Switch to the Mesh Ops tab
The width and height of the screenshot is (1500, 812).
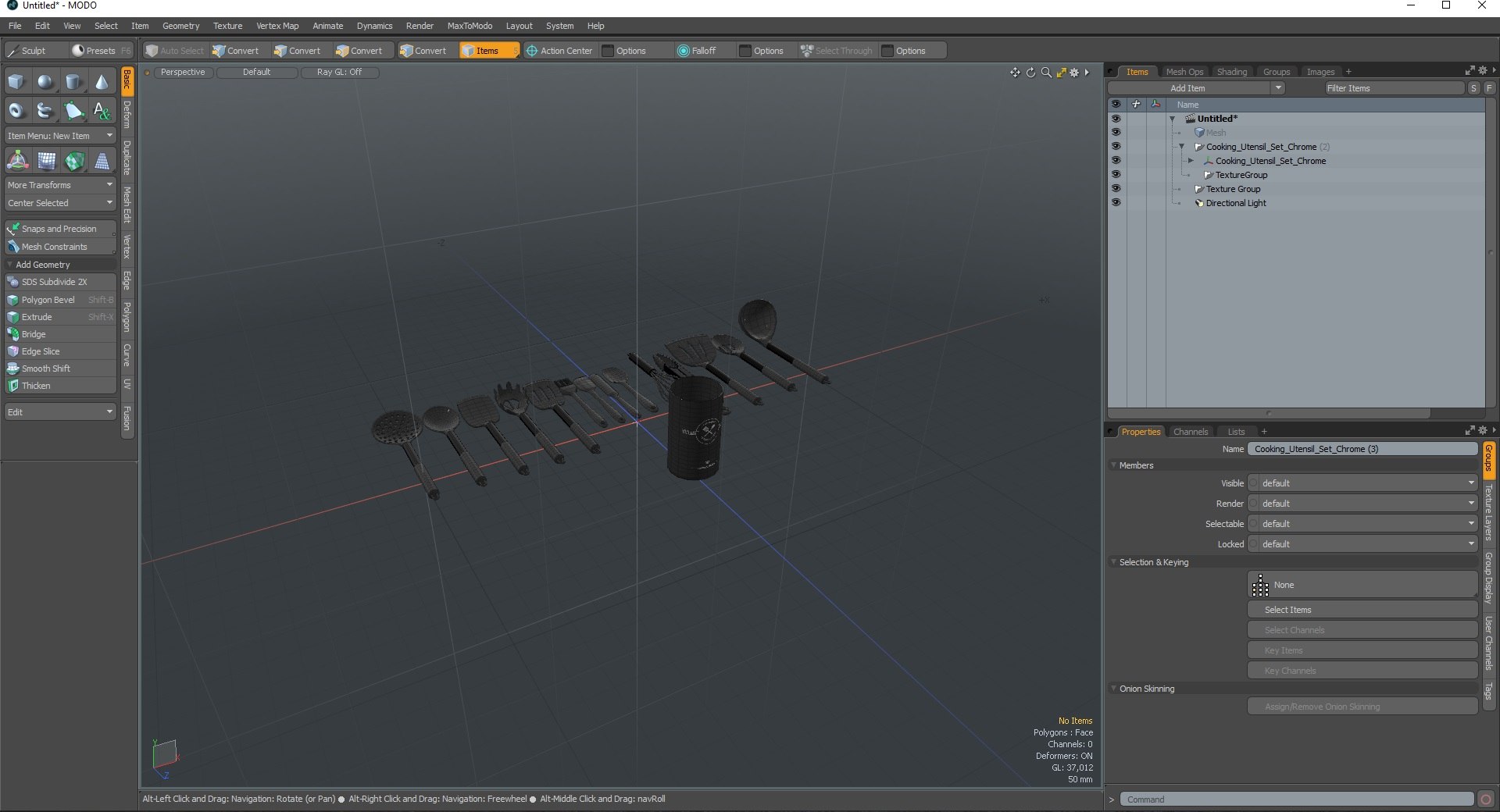click(1184, 72)
